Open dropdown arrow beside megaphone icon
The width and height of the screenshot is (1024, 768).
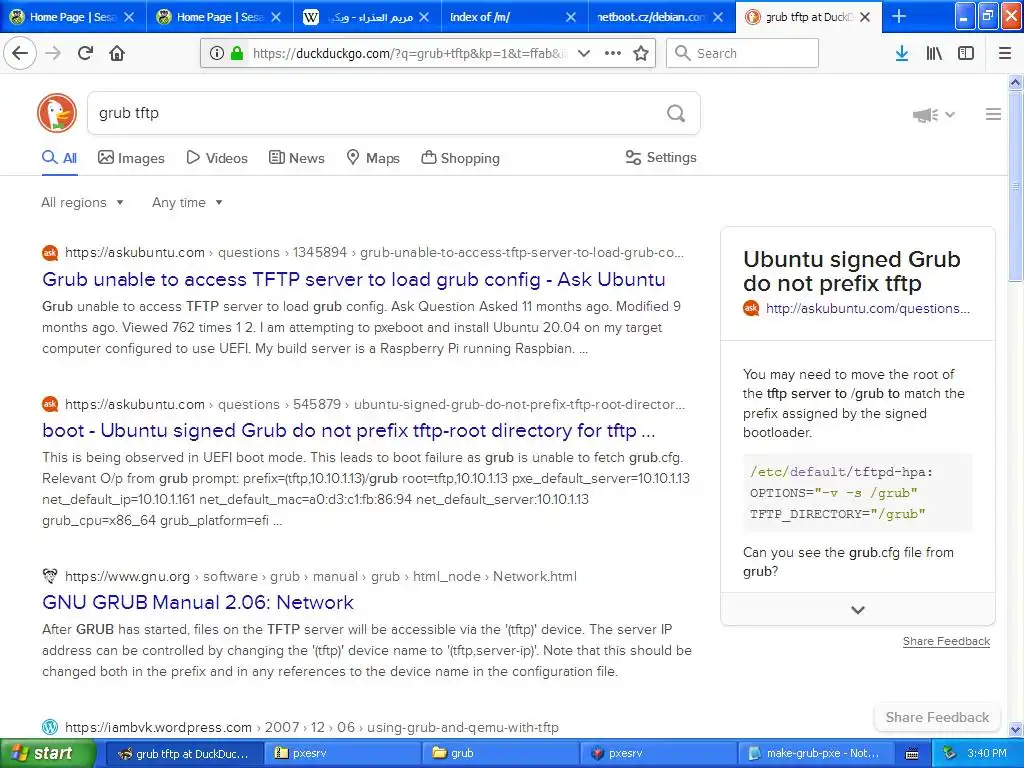[950, 114]
